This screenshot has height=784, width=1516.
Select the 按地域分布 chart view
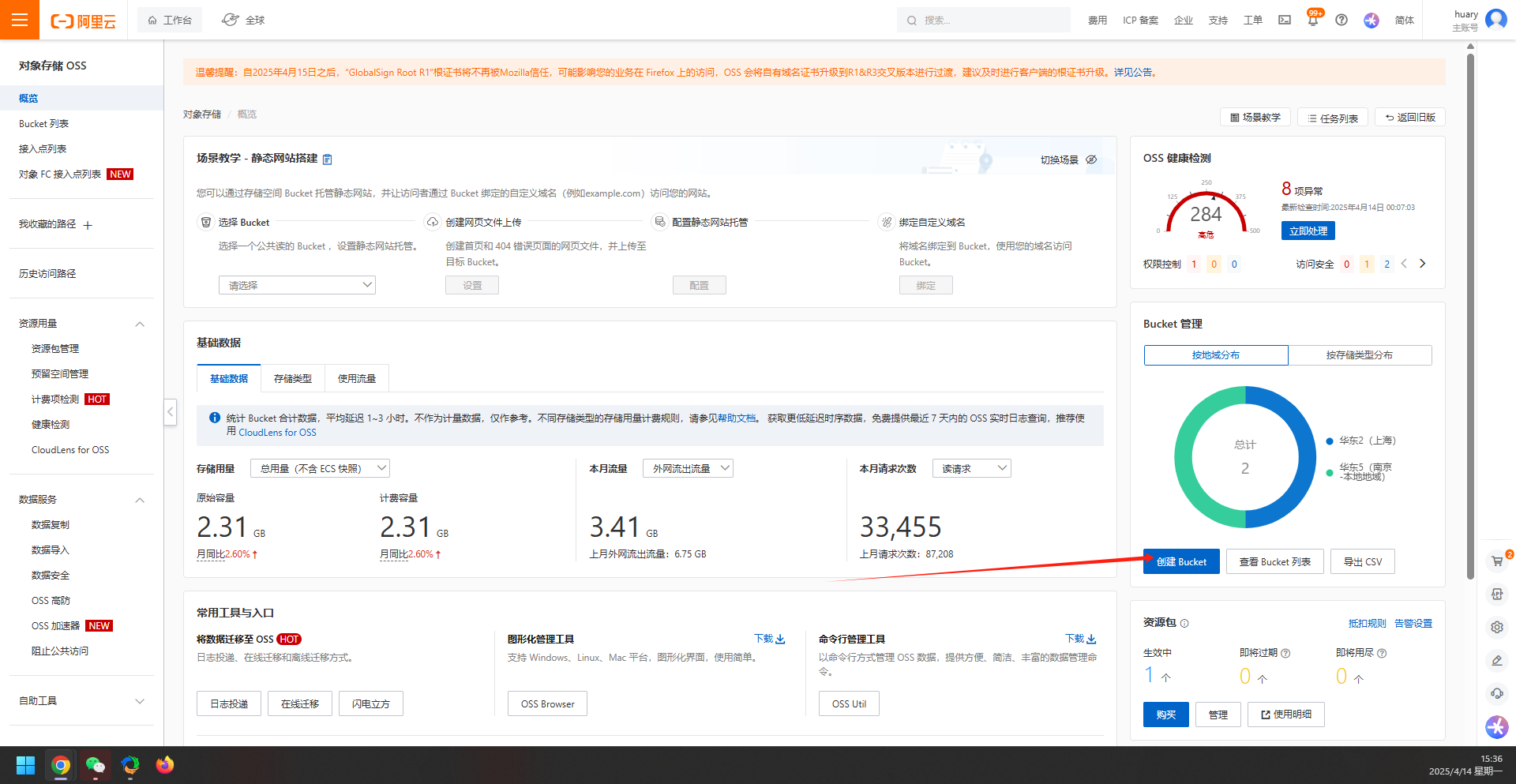[x=1215, y=355]
